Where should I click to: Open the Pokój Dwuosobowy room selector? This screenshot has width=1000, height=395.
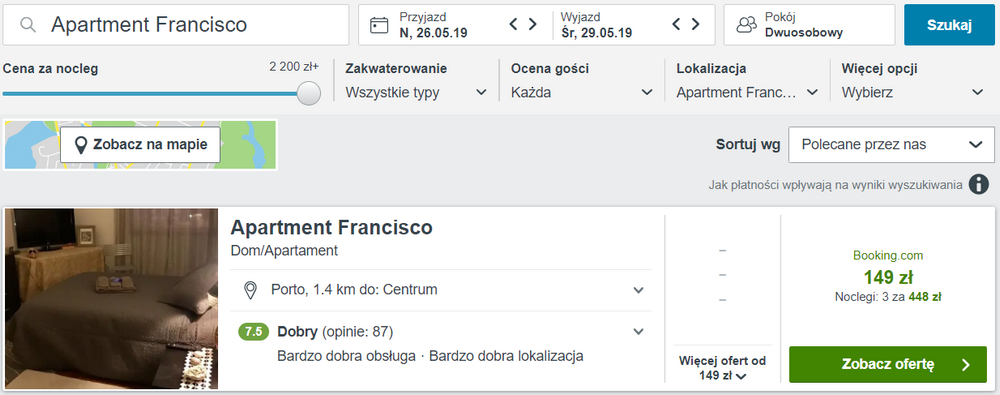pos(809,25)
